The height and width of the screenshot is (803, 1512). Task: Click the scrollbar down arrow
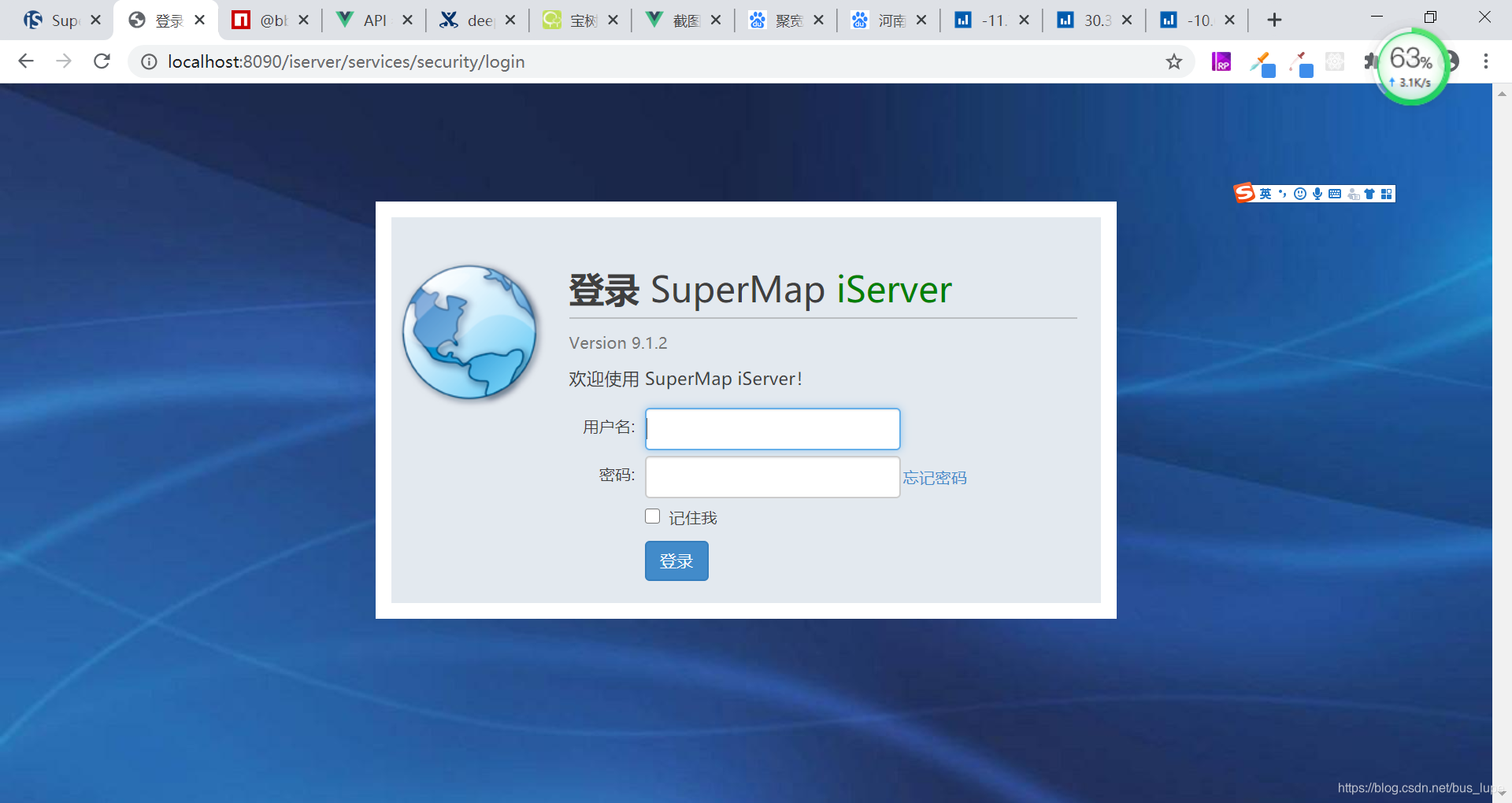tap(1502, 793)
